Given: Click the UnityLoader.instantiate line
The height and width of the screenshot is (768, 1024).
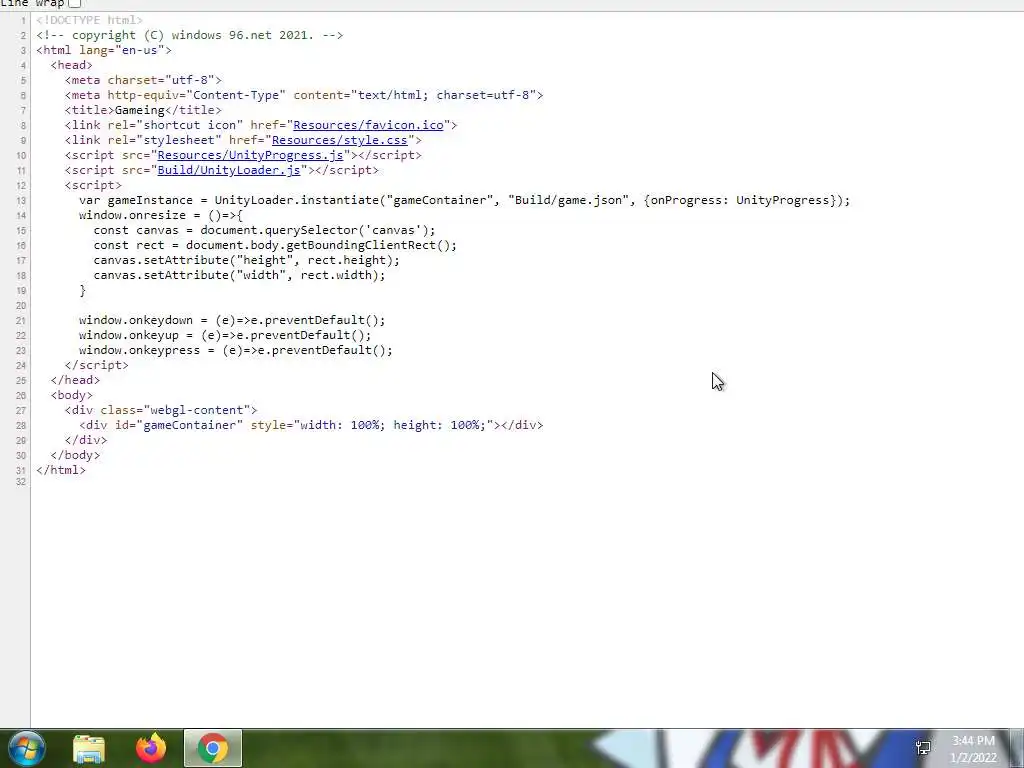Looking at the screenshot, I should [464, 200].
